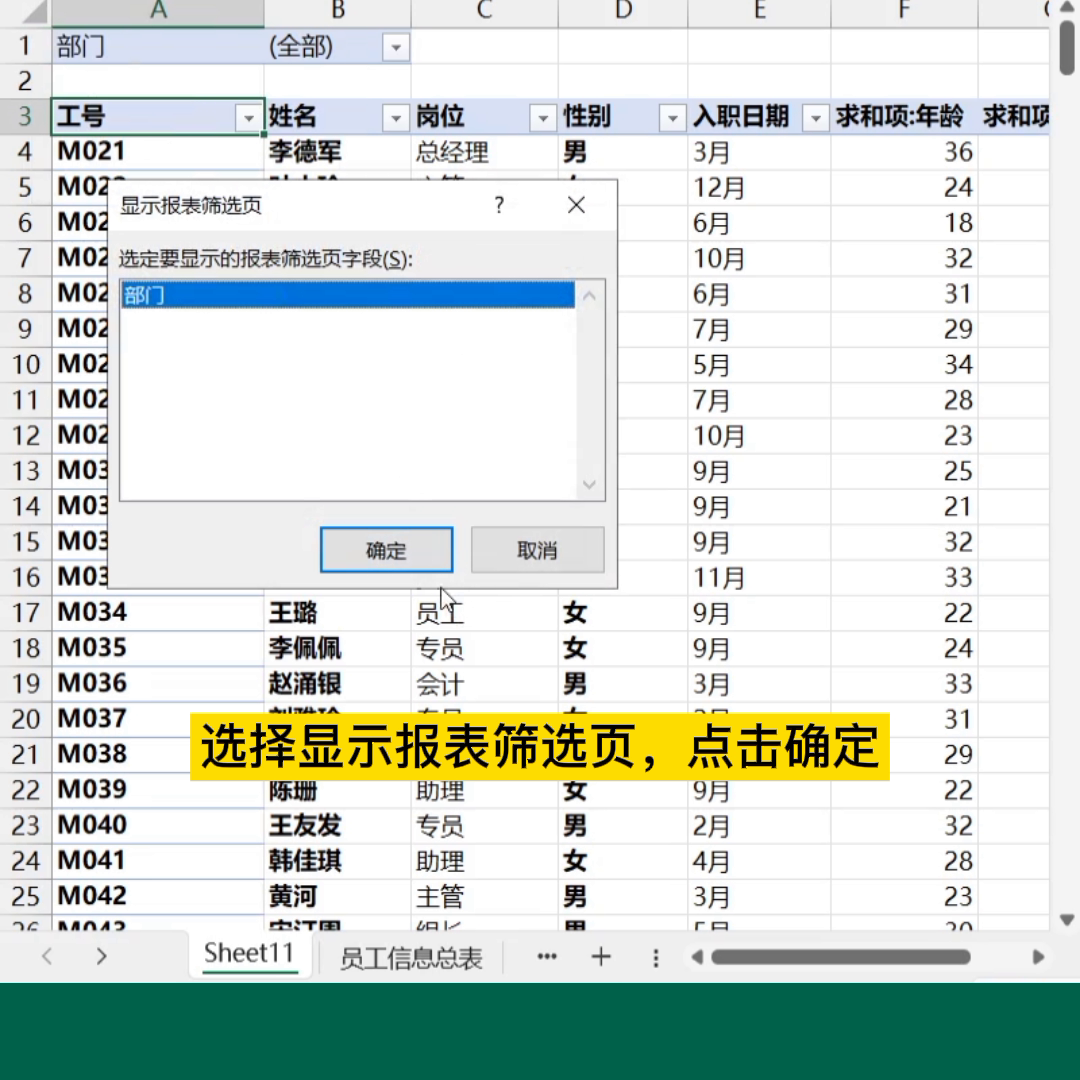This screenshot has height=1080, width=1080.
Task: Click the 确定 button in the dialog
Action: click(x=386, y=550)
